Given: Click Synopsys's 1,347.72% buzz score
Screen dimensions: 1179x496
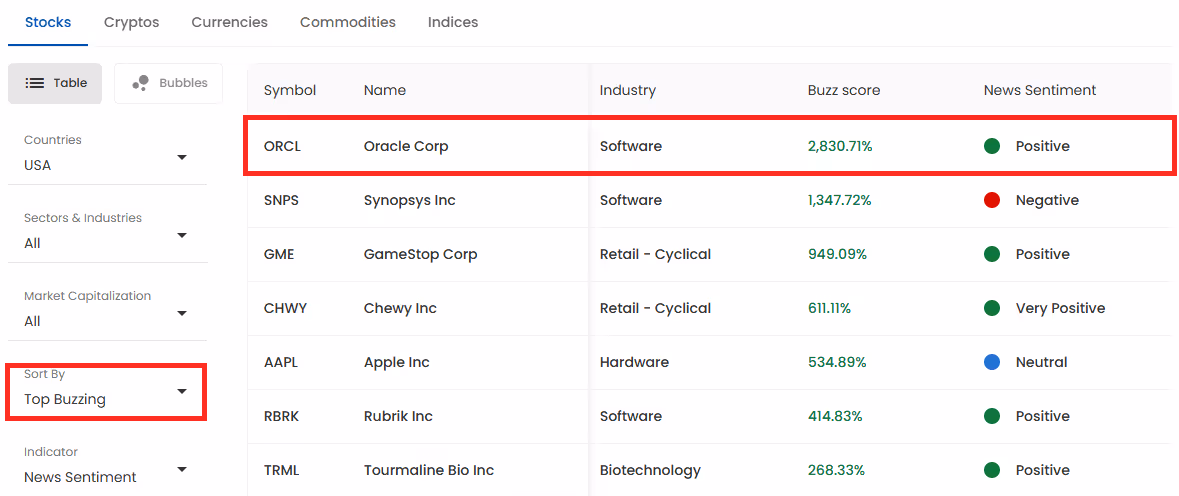Looking at the screenshot, I should pyautogui.click(x=839, y=201).
